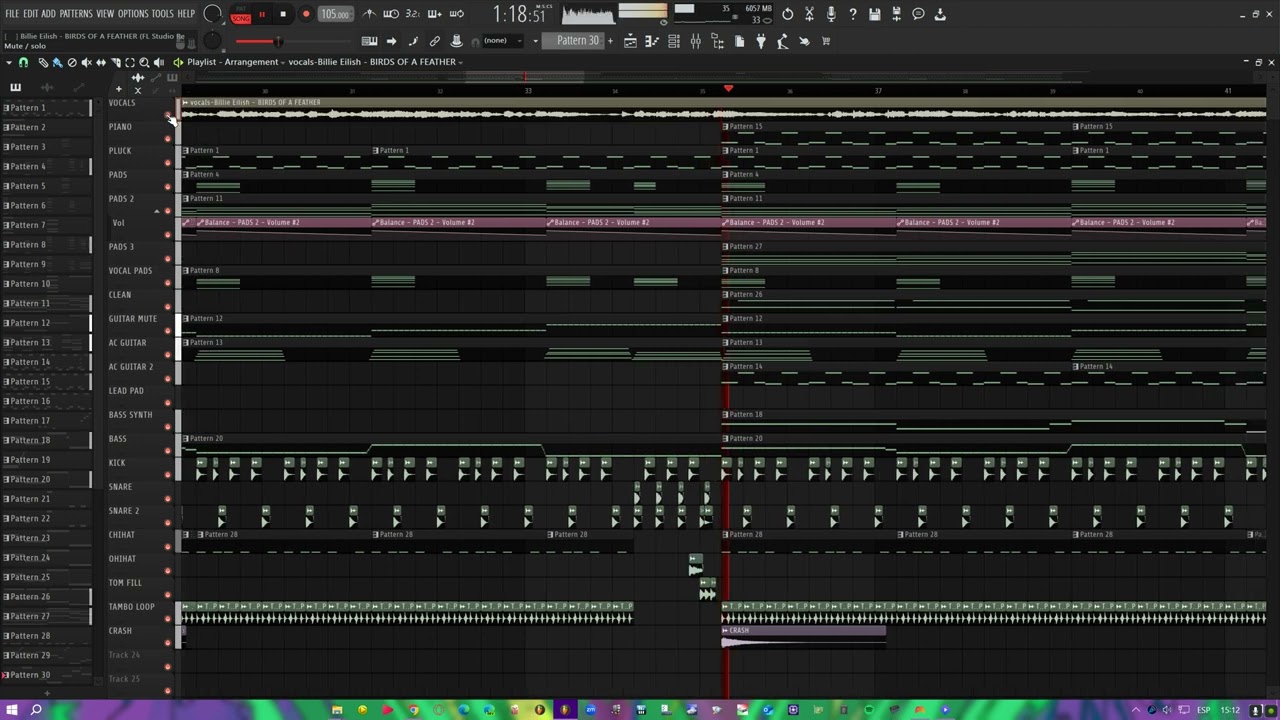The image size is (1280, 720).
Task: Click the 105 tempo field
Action: [x=335, y=14]
